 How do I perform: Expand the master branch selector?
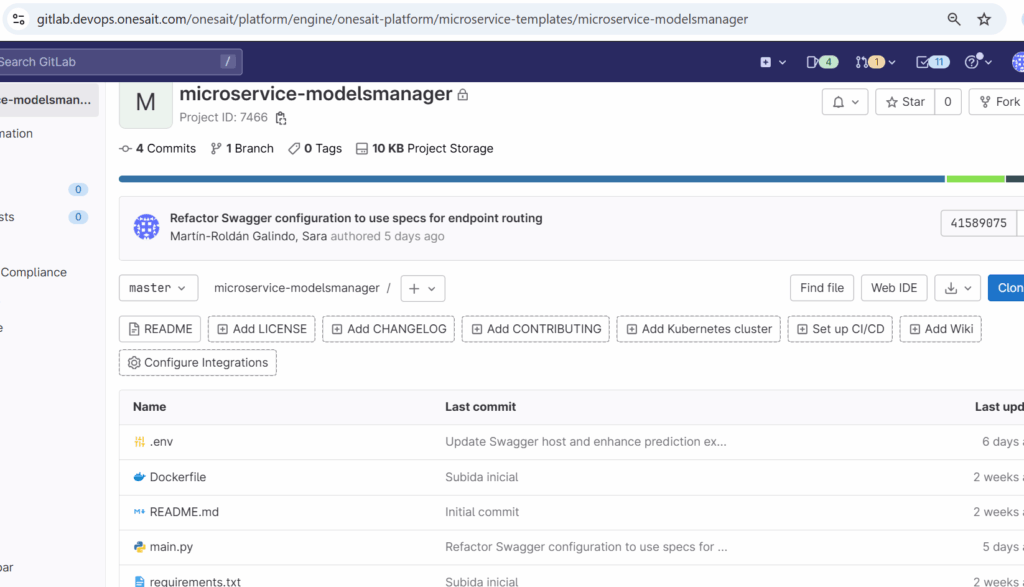[x=158, y=288]
